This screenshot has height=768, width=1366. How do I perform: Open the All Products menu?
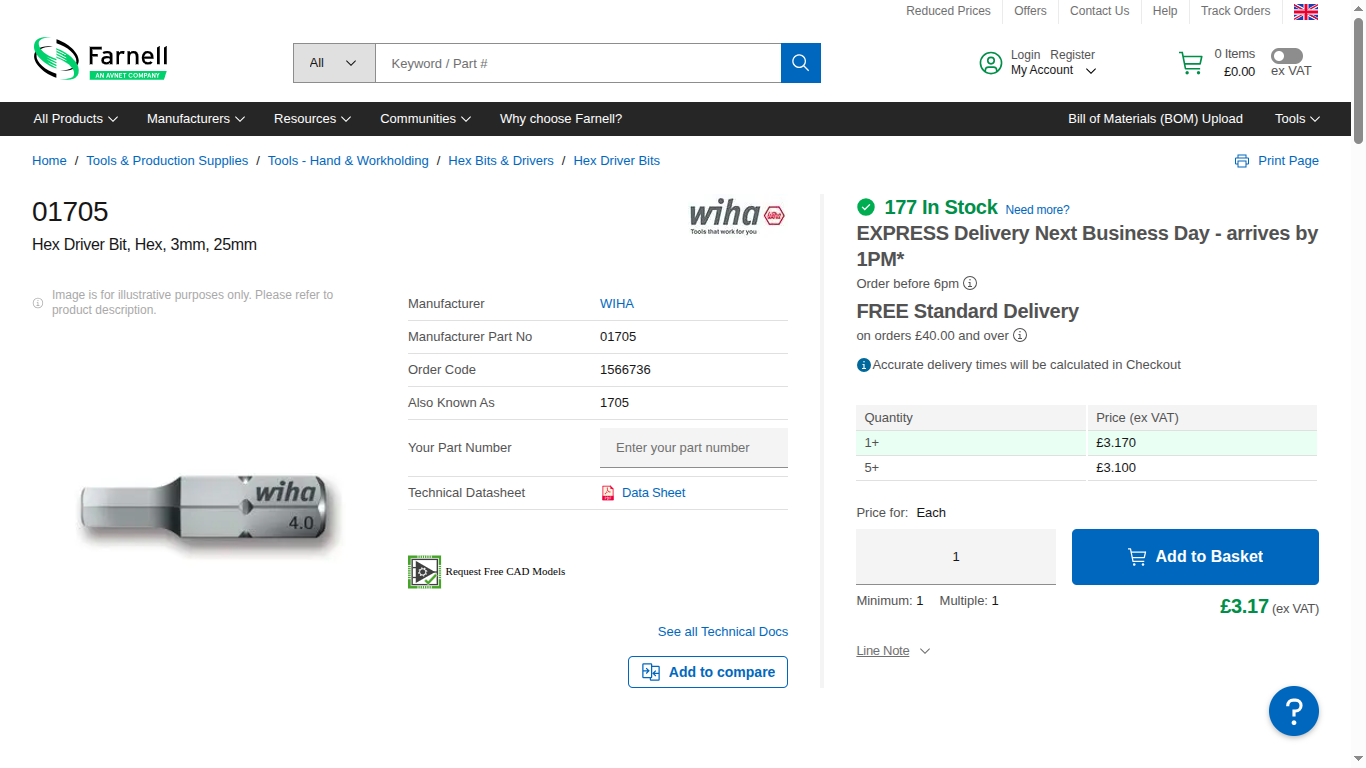click(76, 119)
